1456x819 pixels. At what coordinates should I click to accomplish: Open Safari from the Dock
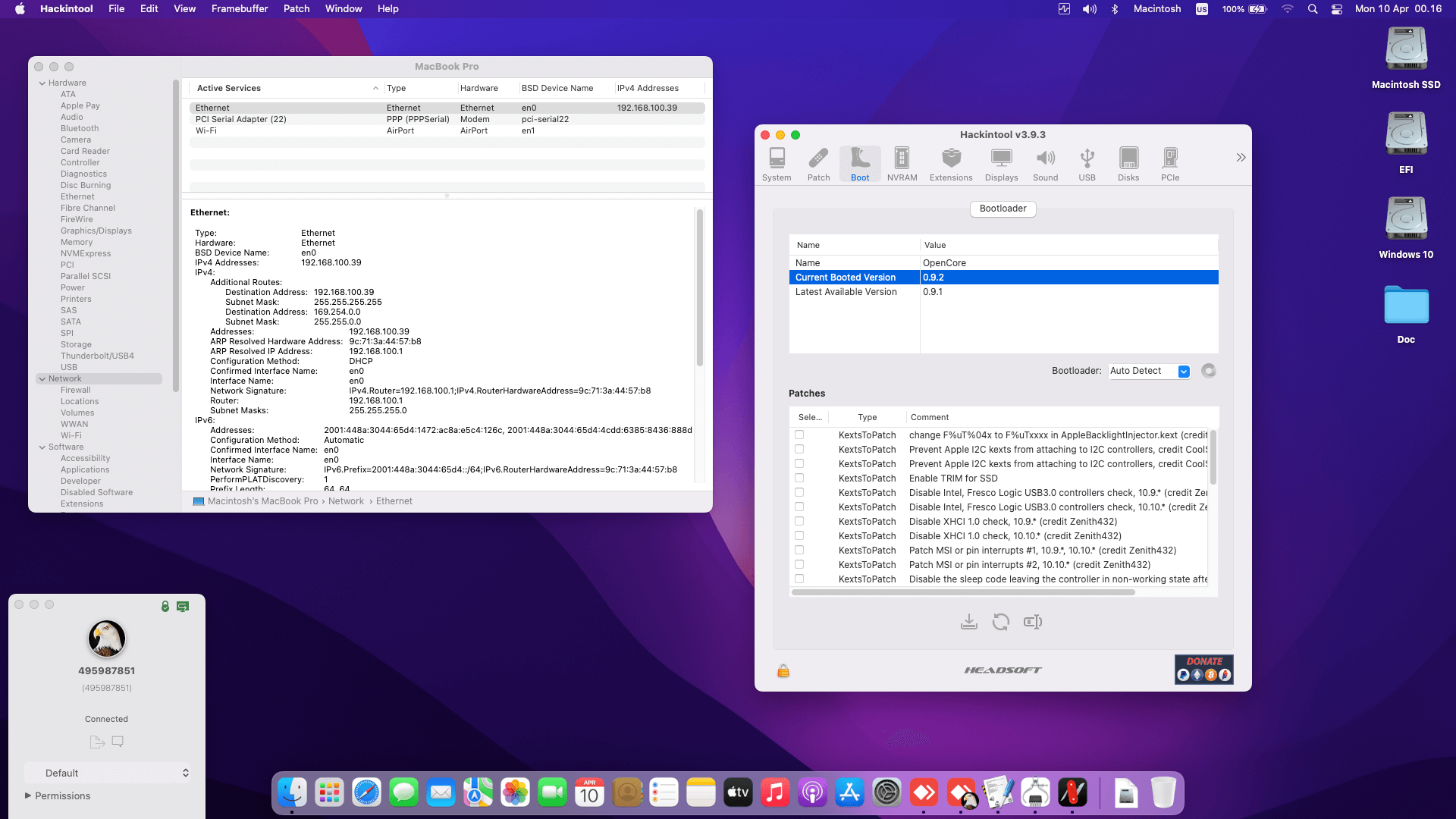366,793
